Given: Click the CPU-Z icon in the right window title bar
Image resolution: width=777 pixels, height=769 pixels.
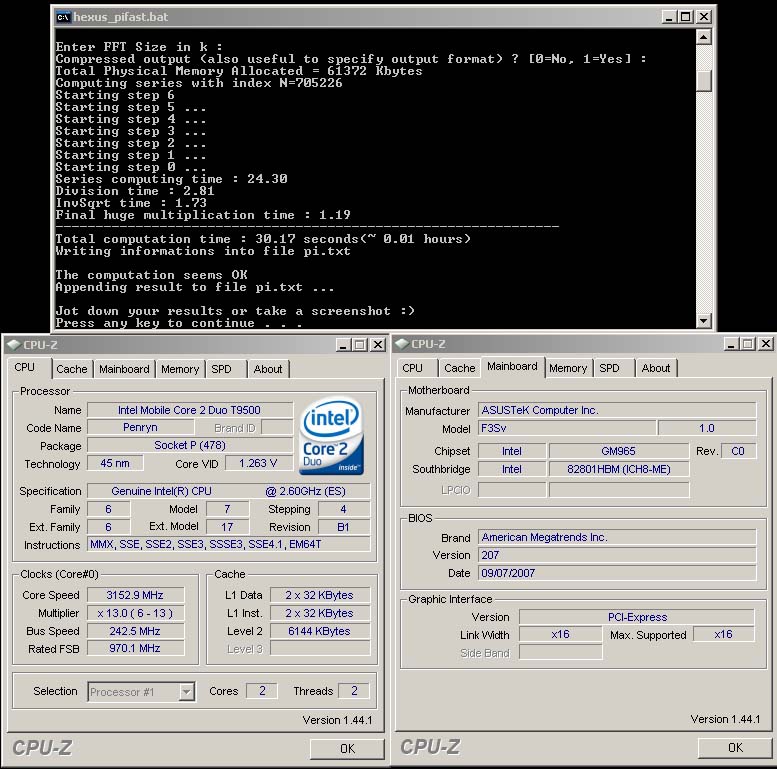Looking at the screenshot, I should pyautogui.click(x=401, y=343).
